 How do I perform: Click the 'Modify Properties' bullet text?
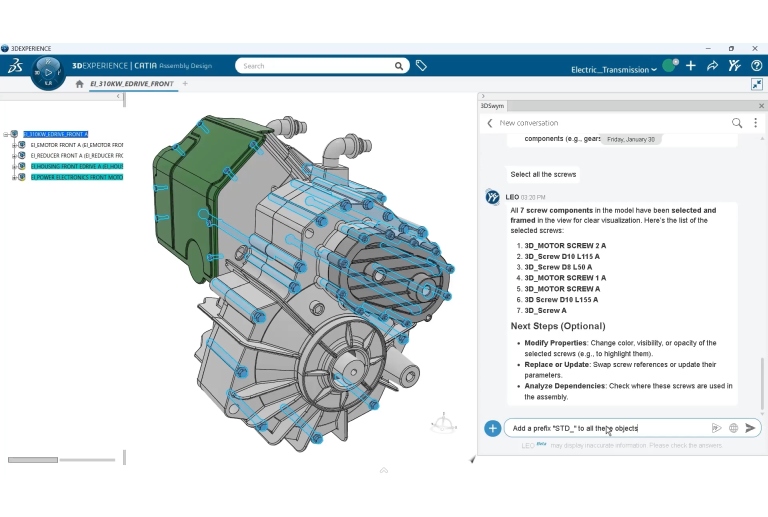pos(555,343)
